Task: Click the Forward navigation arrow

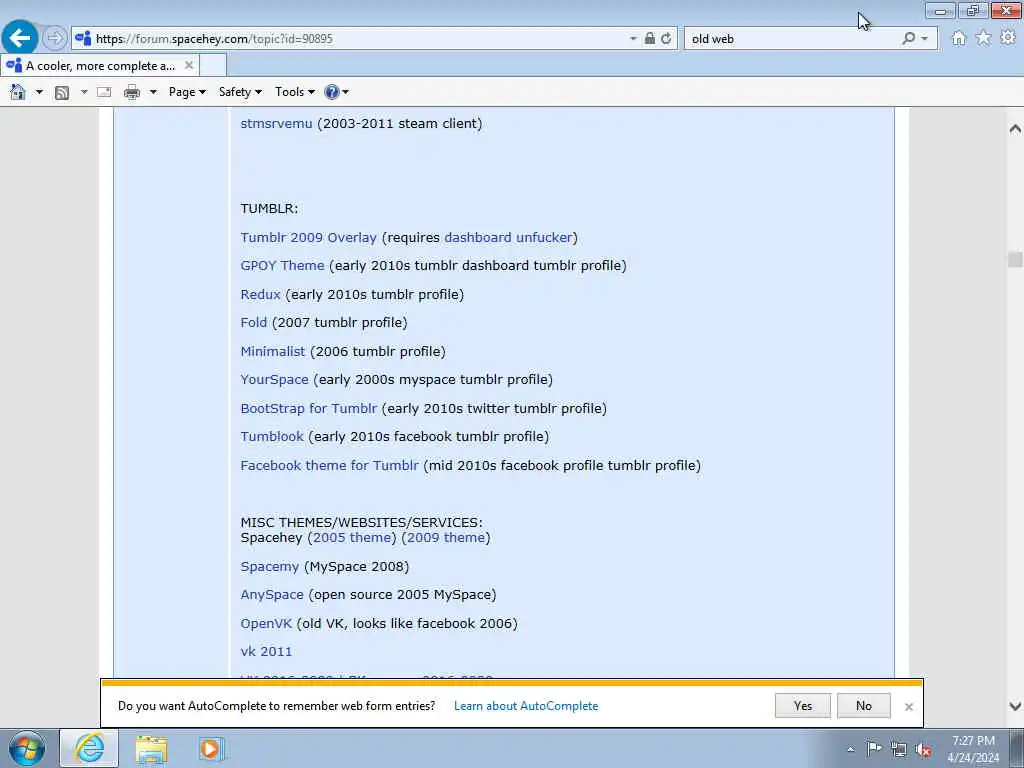Action: tap(55, 39)
